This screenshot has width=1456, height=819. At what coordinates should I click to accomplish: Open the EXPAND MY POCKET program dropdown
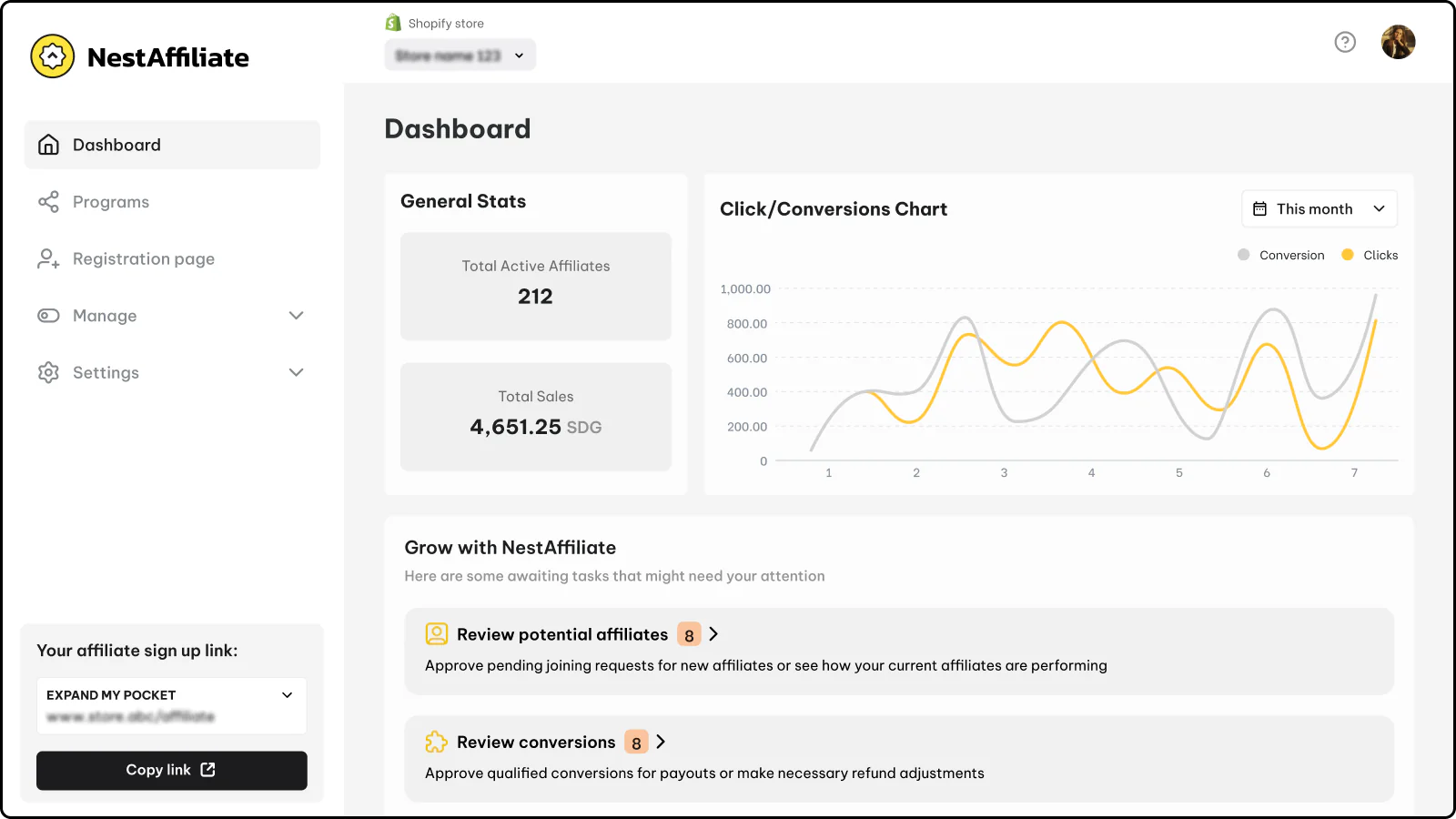tap(172, 706)
